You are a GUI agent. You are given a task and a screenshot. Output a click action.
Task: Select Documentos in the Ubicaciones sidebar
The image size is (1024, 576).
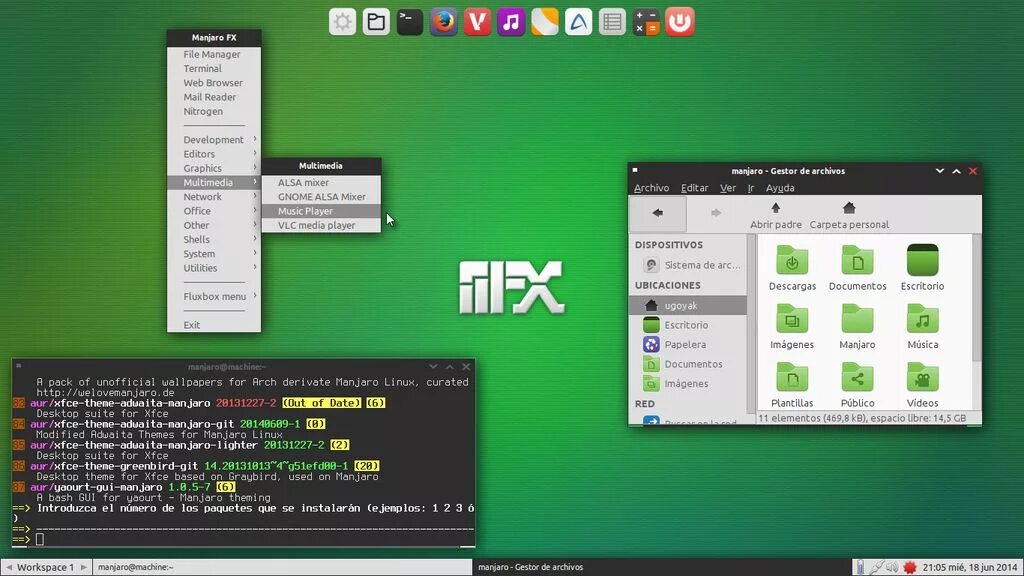coord(688,364)
